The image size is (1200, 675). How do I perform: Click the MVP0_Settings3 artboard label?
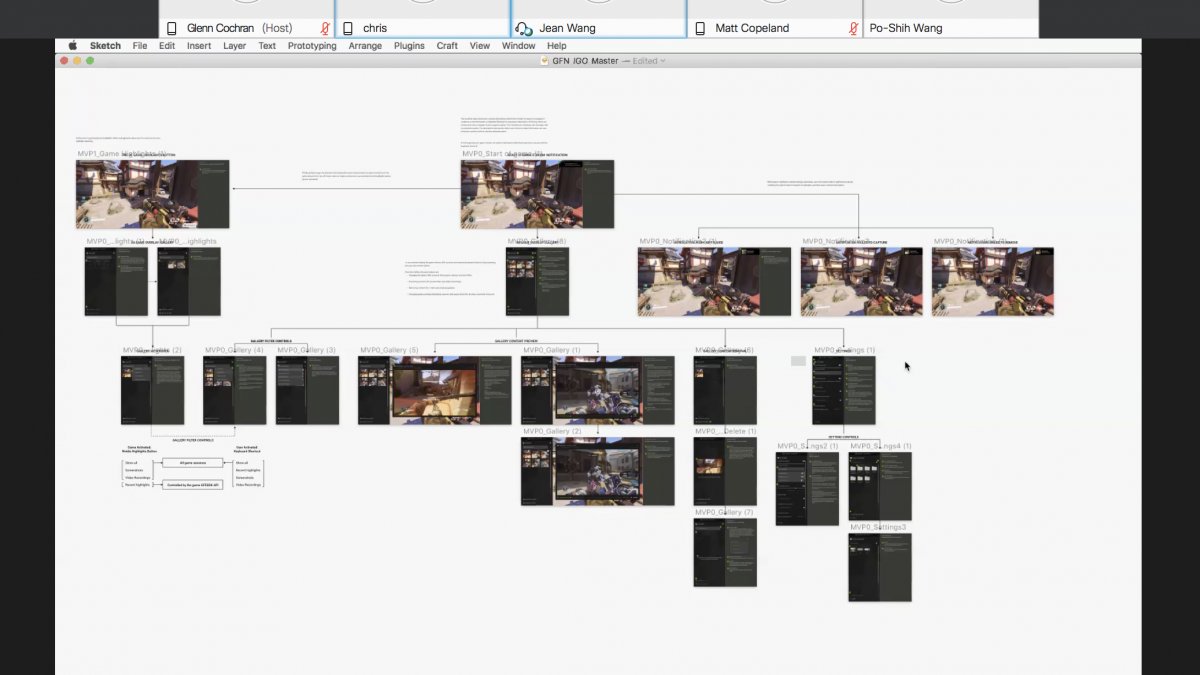879,527
